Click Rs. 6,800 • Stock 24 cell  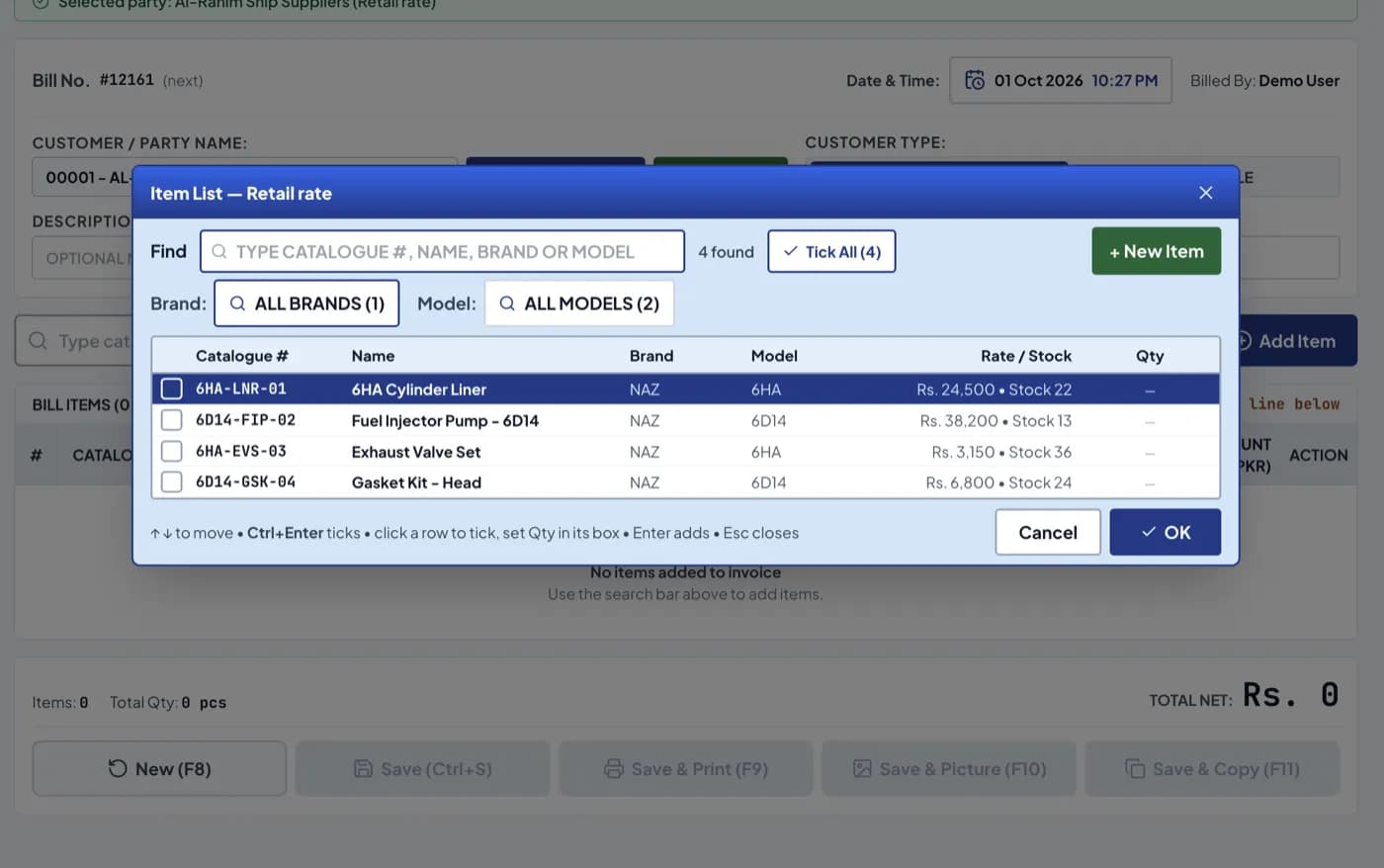coord(998,482)
